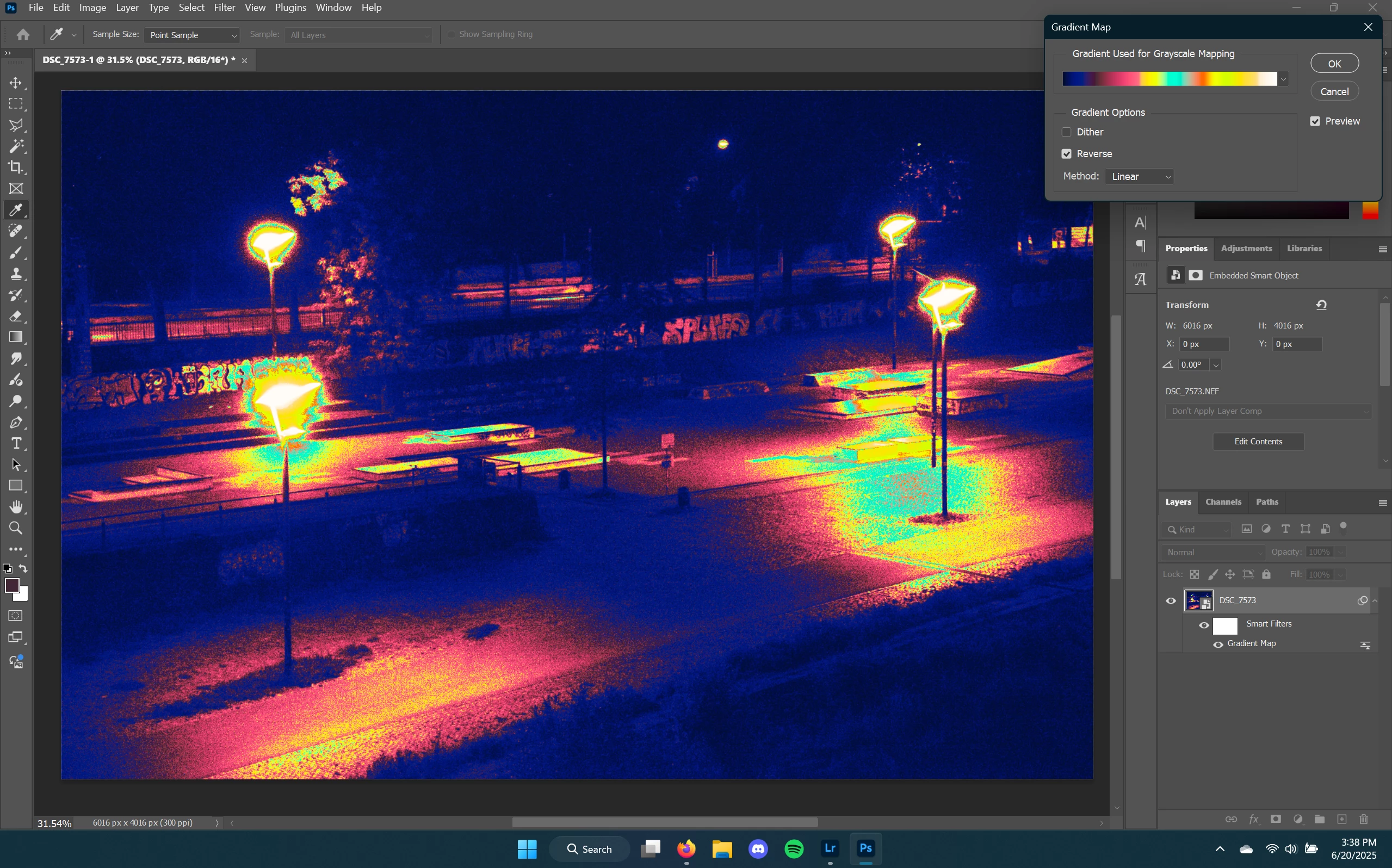Select the Clone Stamp tool
This screenshot has width=1392, height=868.
point(16,274)
